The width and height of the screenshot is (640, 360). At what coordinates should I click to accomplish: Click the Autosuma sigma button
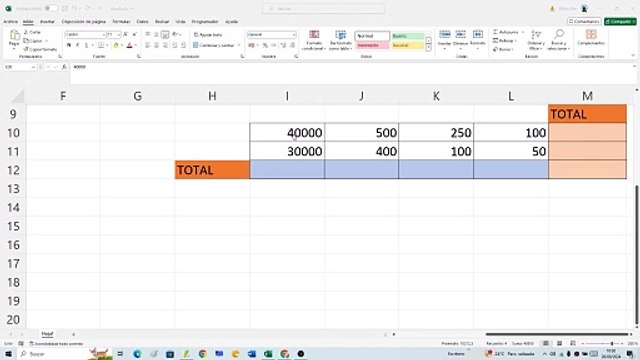(x=505, y=32)
